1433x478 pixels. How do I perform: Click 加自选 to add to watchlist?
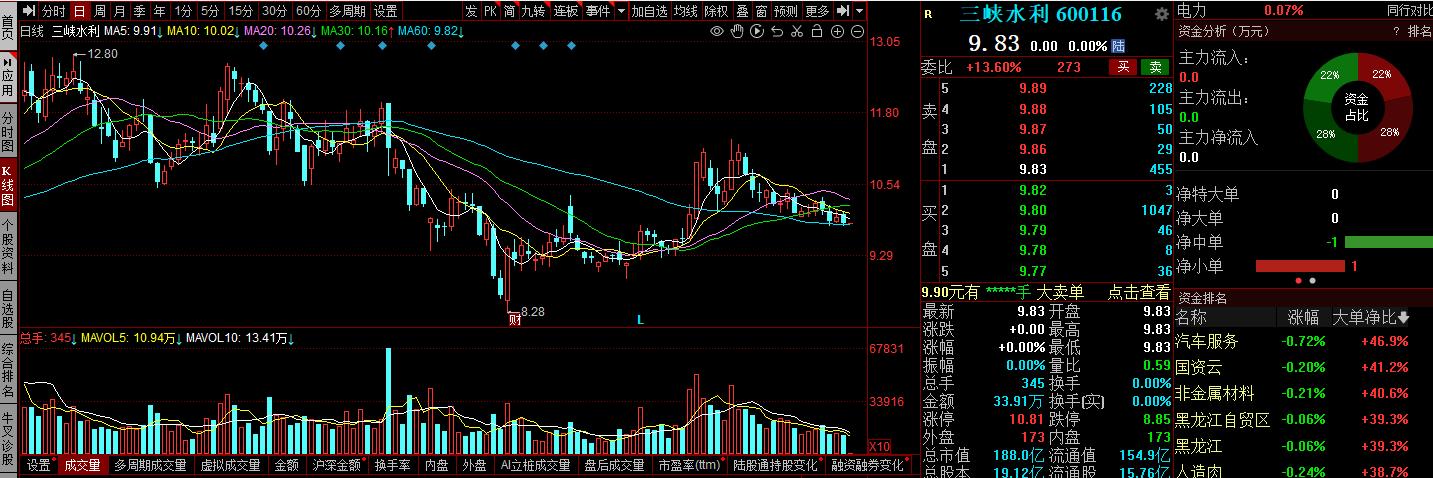[x=649, y=11]
